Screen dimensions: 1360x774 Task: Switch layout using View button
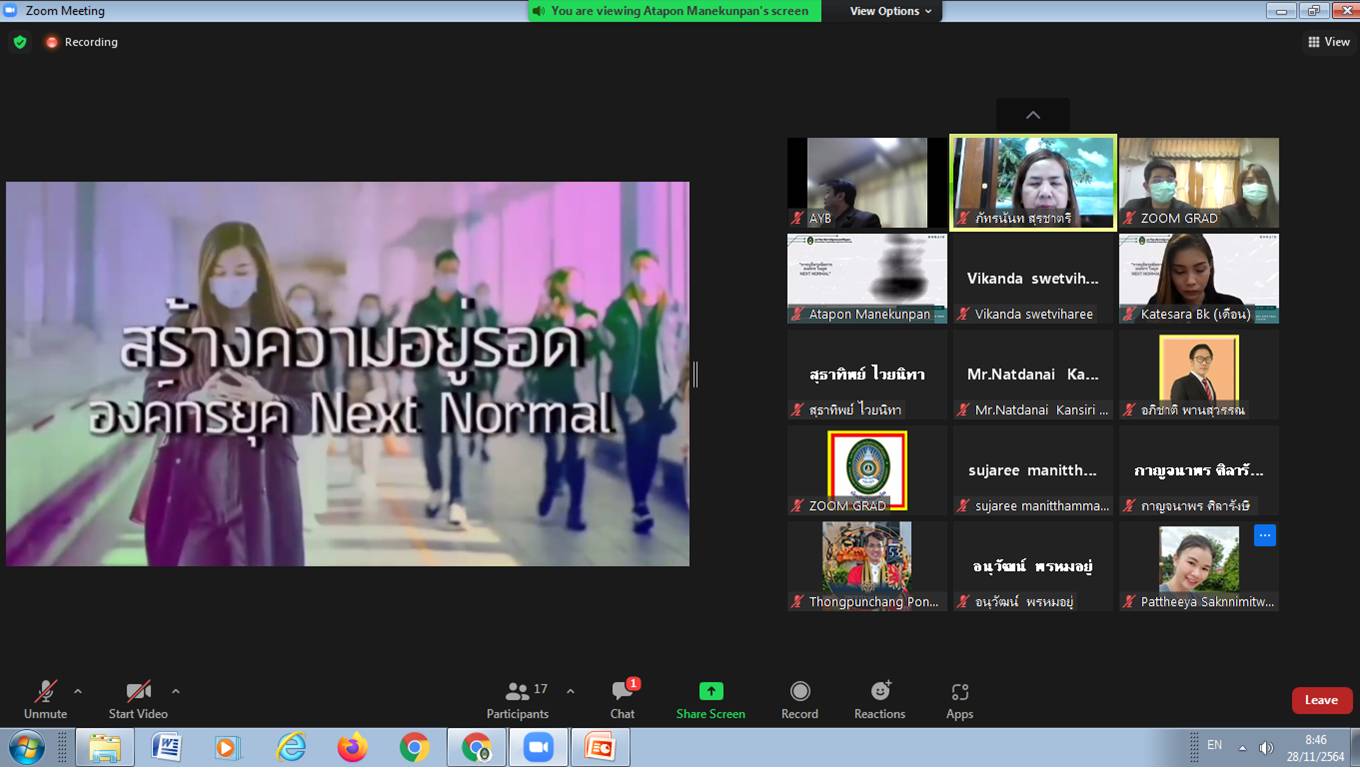(1329, 42)
